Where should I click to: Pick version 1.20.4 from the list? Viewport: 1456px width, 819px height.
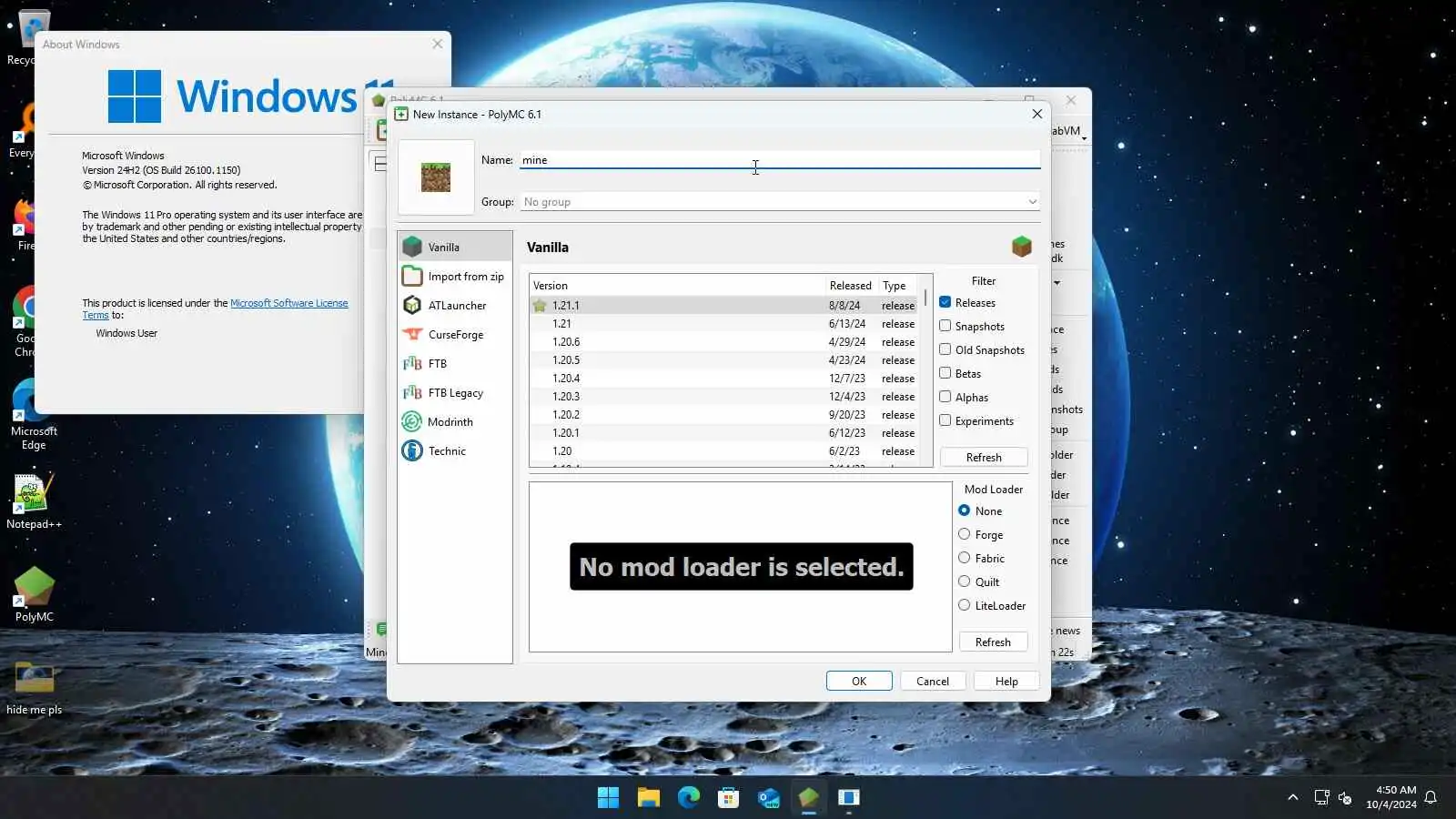(x=724, y=379)
